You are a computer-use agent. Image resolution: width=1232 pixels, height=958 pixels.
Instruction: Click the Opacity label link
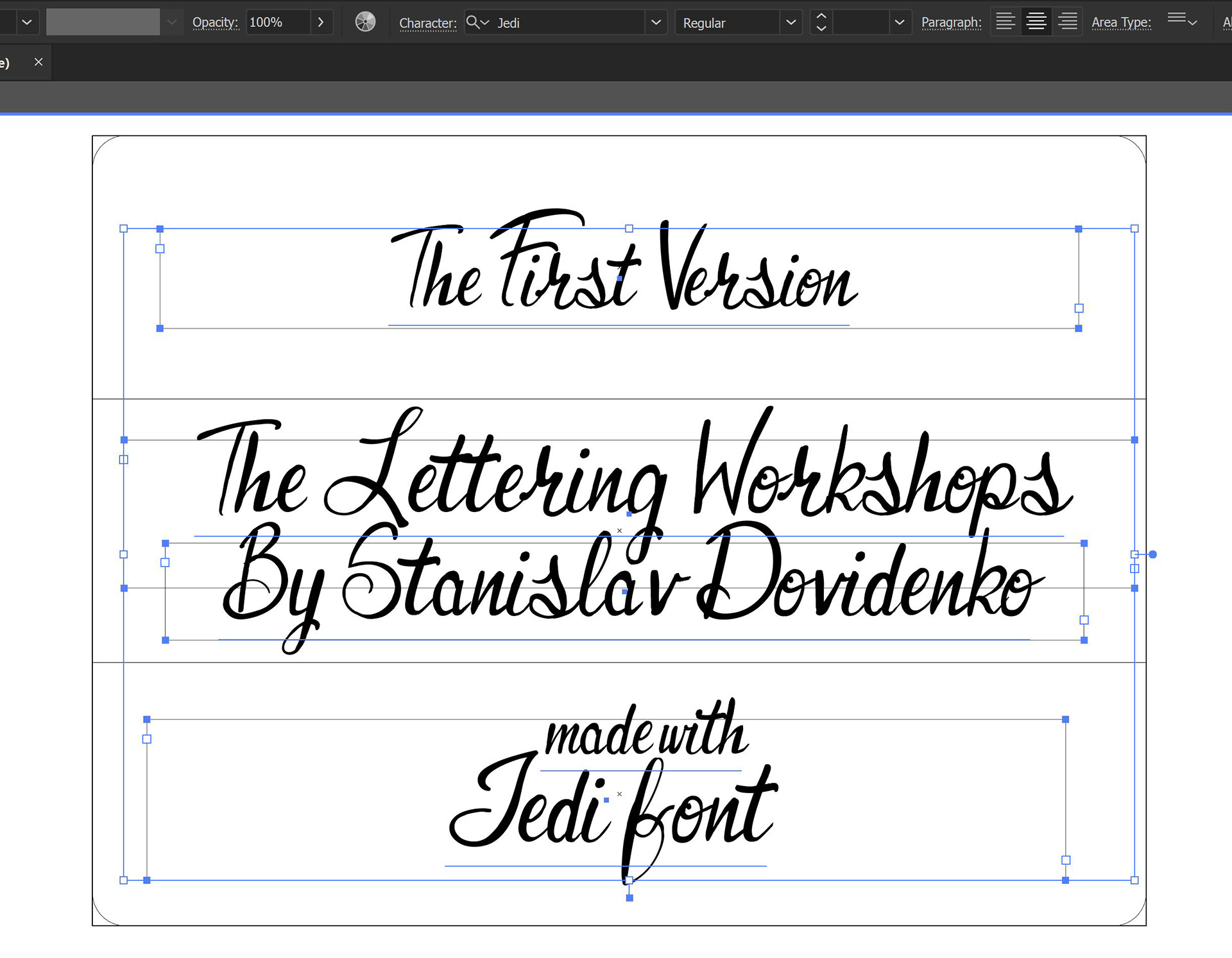(x=215, y=22)
